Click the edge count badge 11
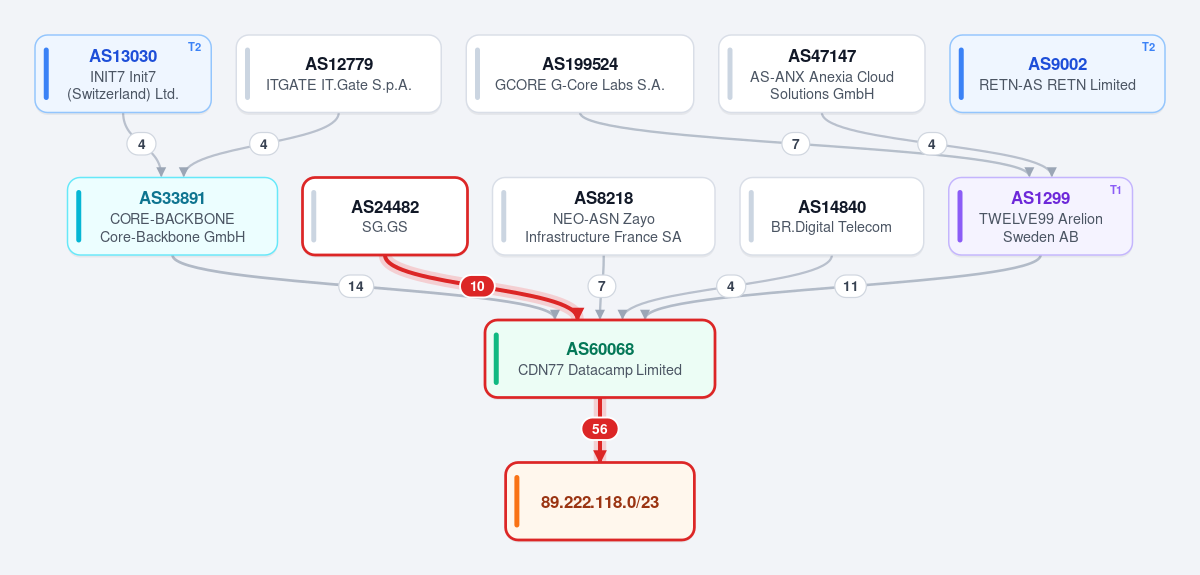The width and height of the screenshot is (1200, 575). (850, 286)
